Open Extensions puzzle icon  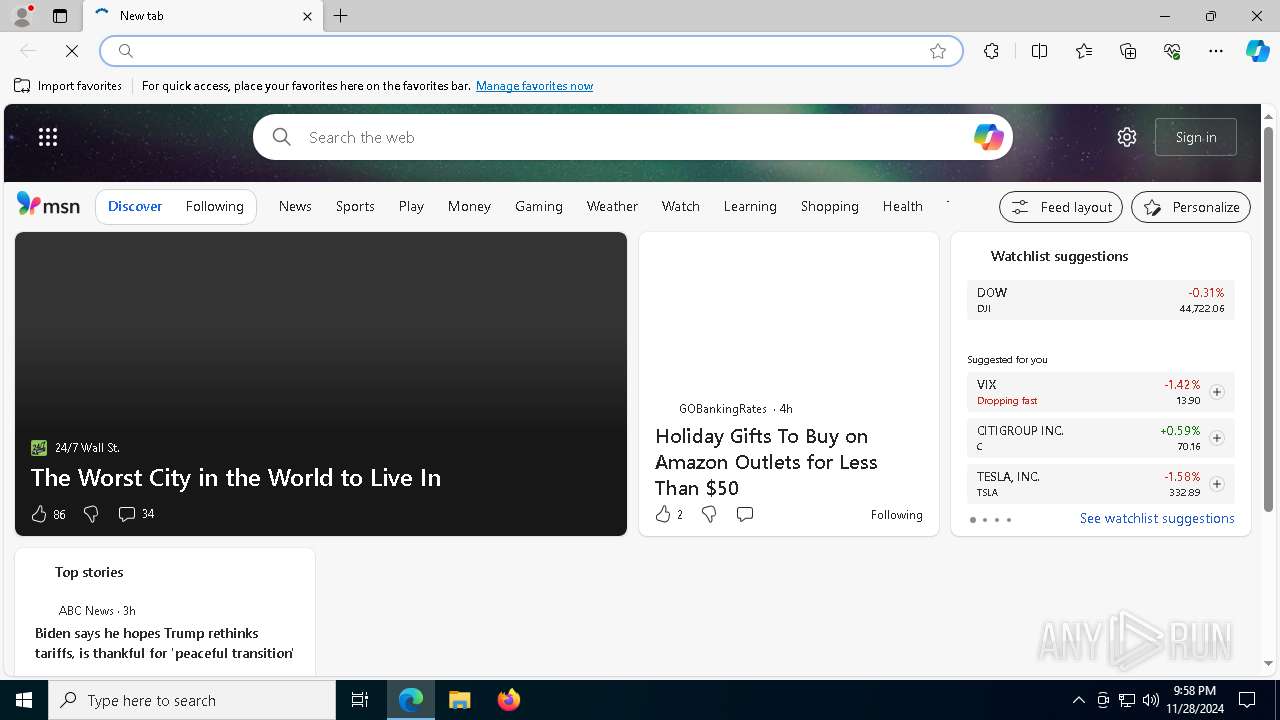(x=991, y=51)
